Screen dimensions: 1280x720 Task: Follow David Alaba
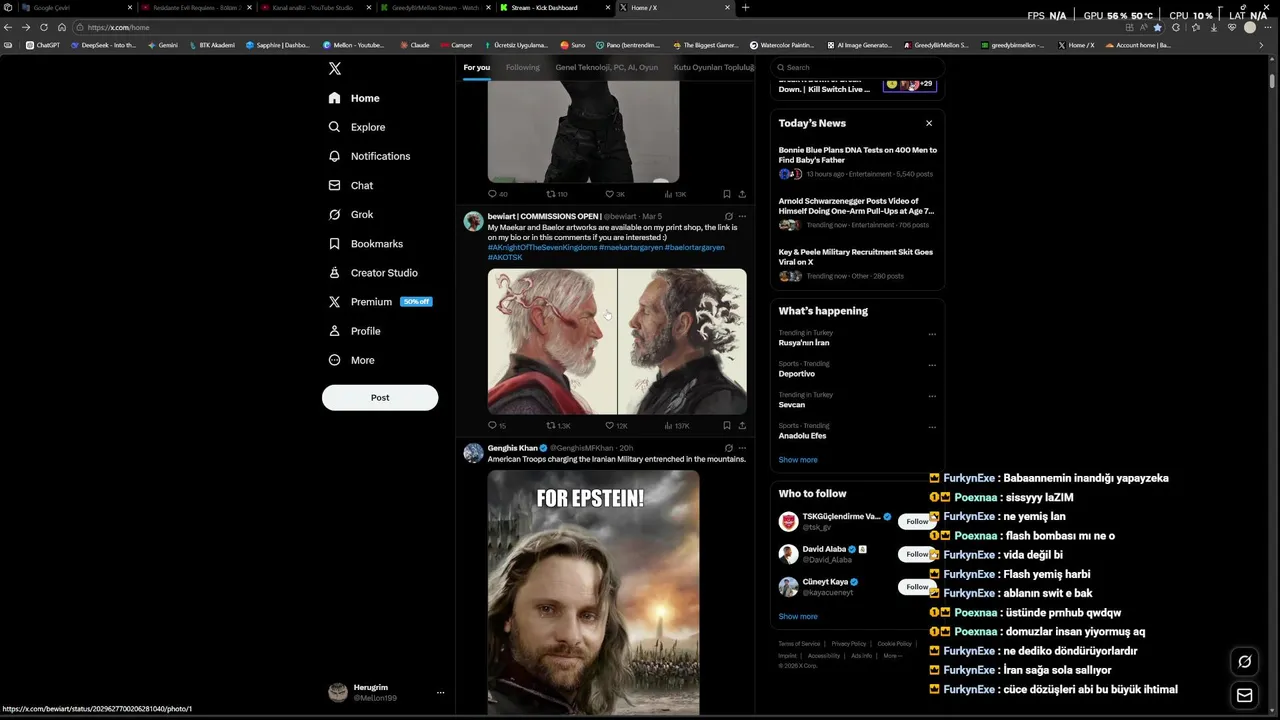[x=917, y=554]
